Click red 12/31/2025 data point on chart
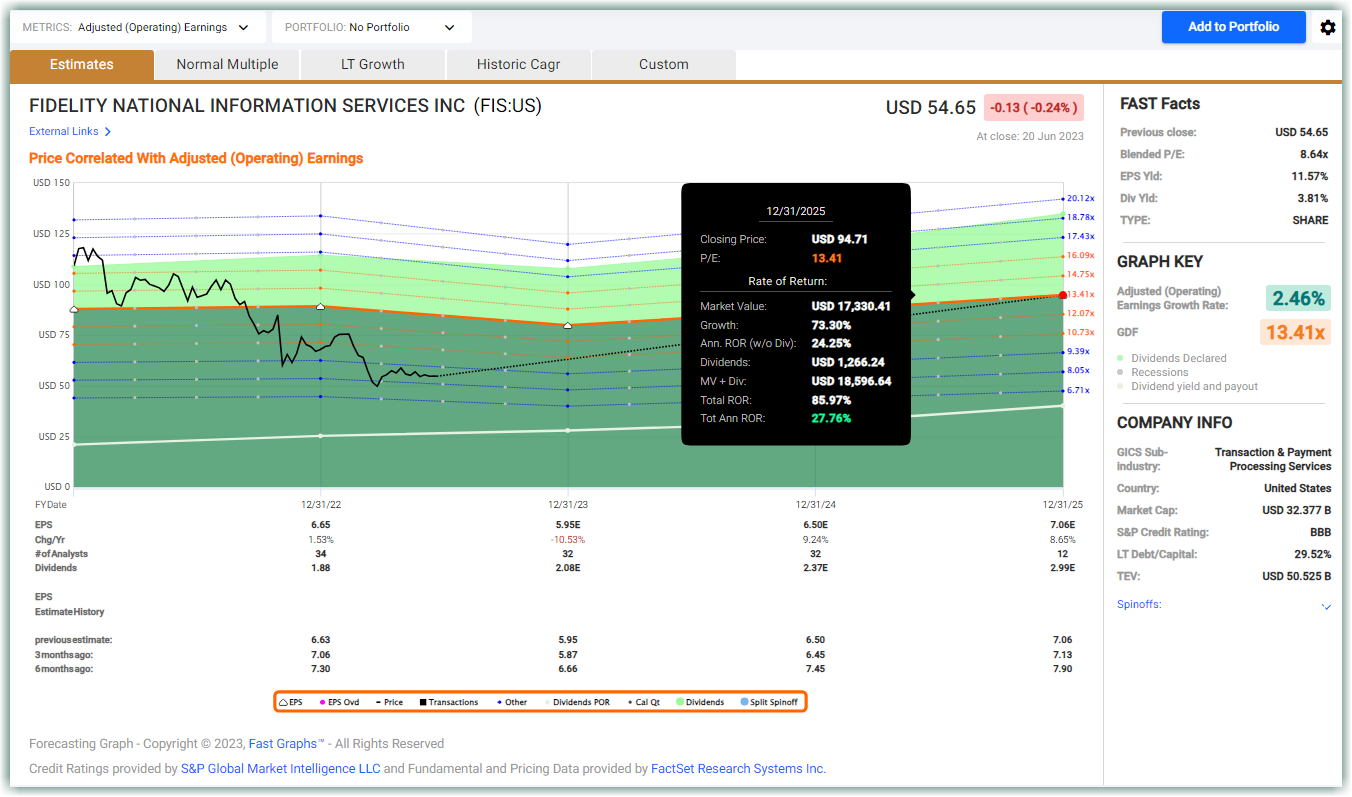 click(1063, 295)
